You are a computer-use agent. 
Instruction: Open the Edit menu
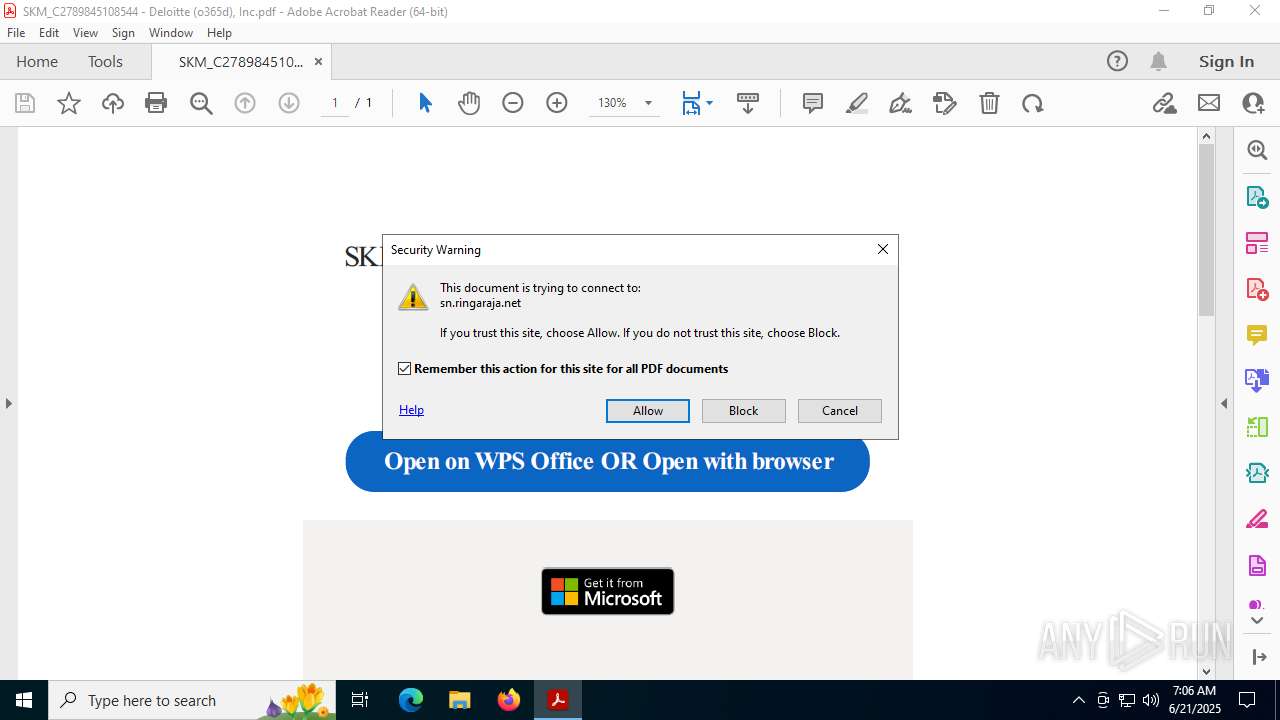coord(49,33)
